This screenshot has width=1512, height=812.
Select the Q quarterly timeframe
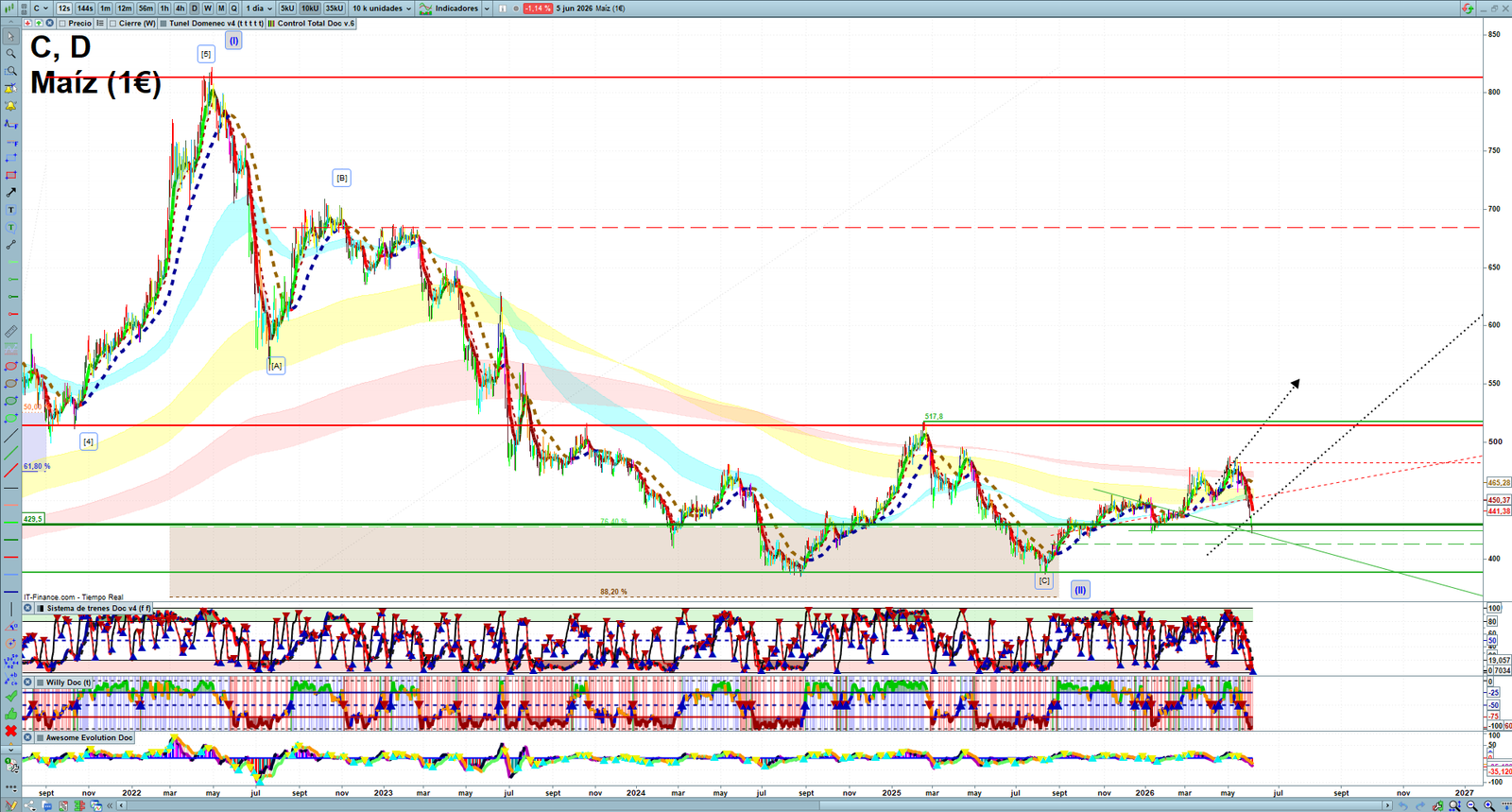point(233,8)
